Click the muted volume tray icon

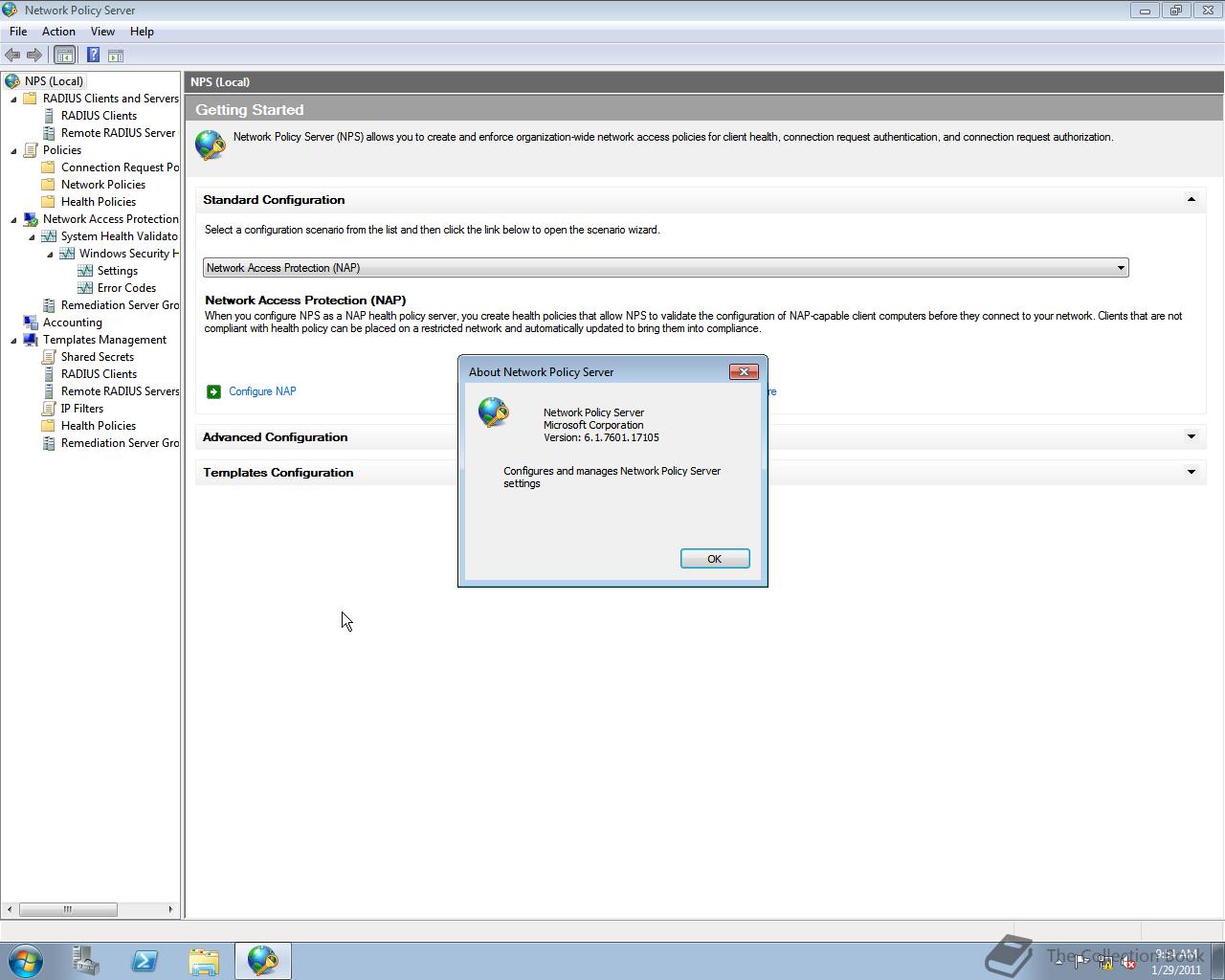1129,964
